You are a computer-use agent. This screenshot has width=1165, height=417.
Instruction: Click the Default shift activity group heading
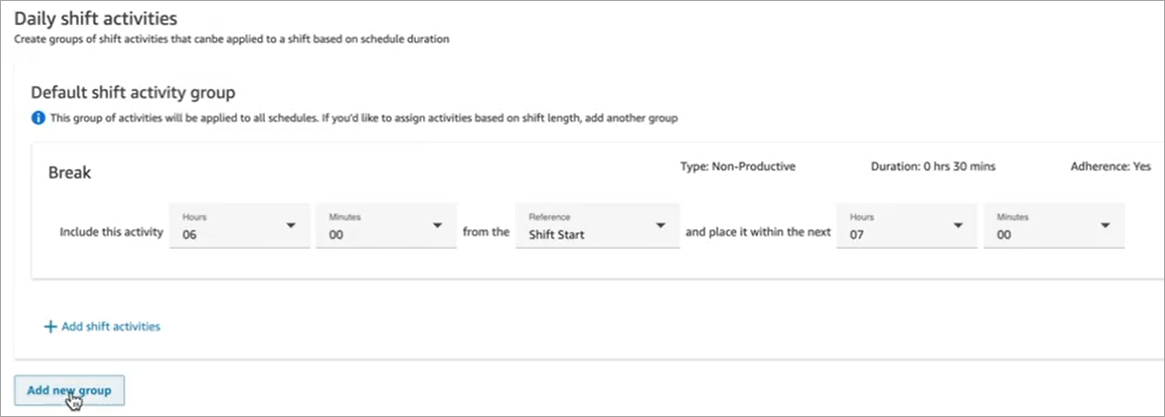pyautogui.click(x=133, y=93)
